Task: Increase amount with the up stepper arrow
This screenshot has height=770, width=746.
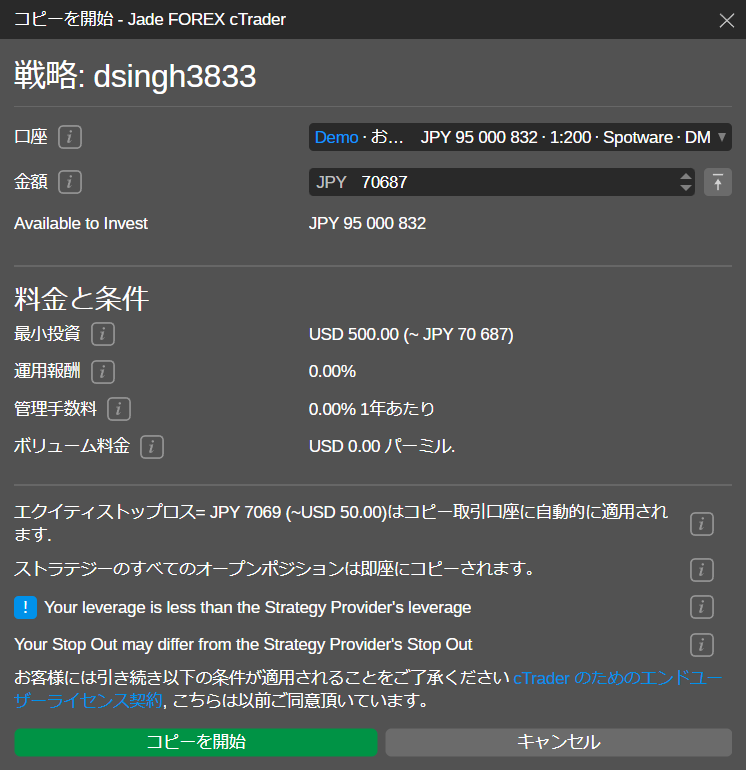Action: tap(685, 177)
